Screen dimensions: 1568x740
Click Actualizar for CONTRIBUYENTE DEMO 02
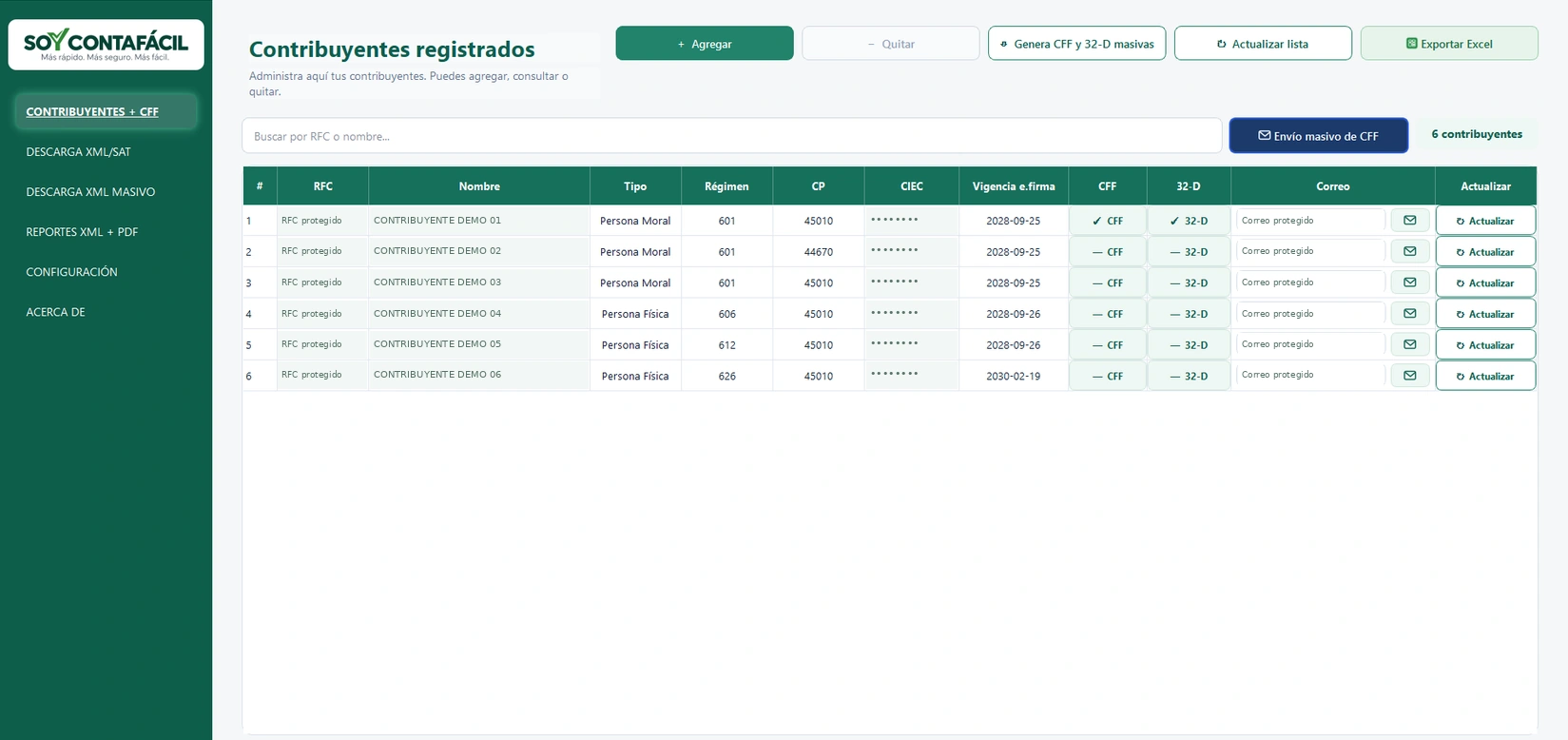1485,252
